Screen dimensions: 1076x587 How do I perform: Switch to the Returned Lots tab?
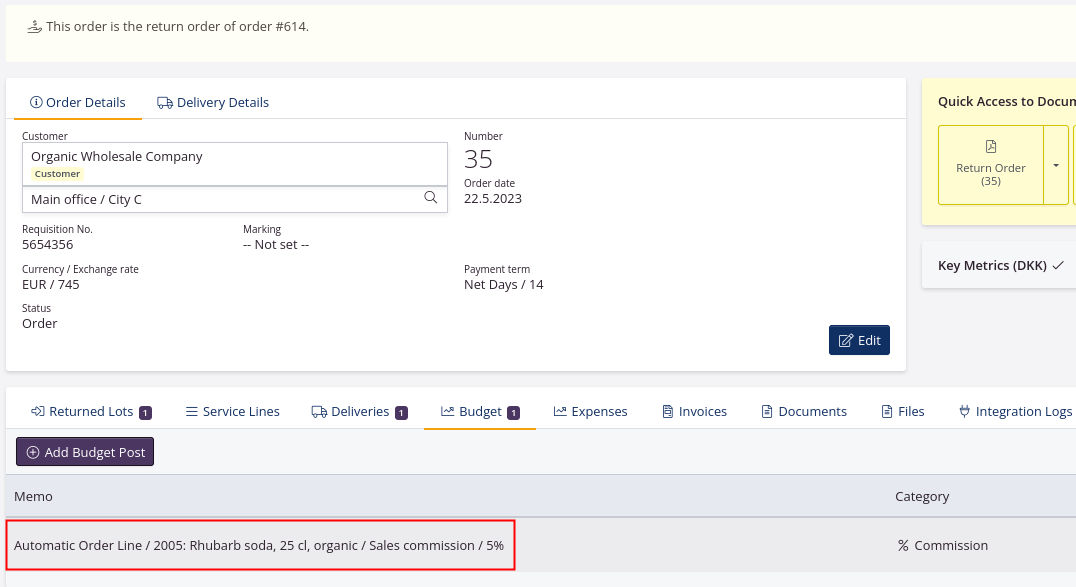91,412
